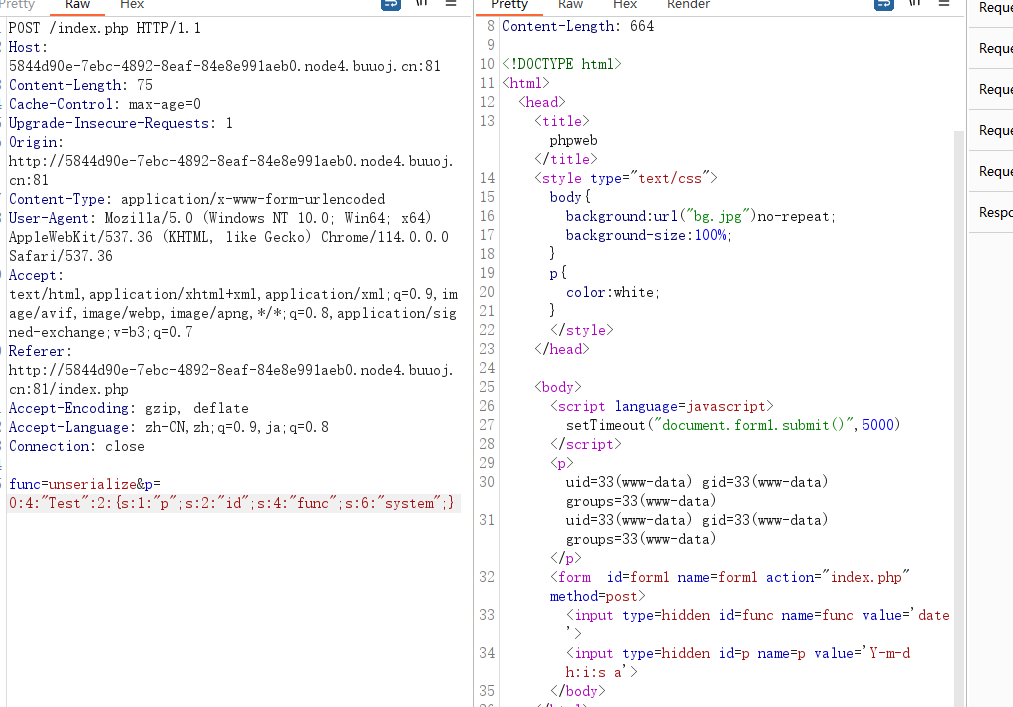Click the '<form id=form1' line in response
The height and width of the screenshot is (707, 1013).
click(730, 577)
